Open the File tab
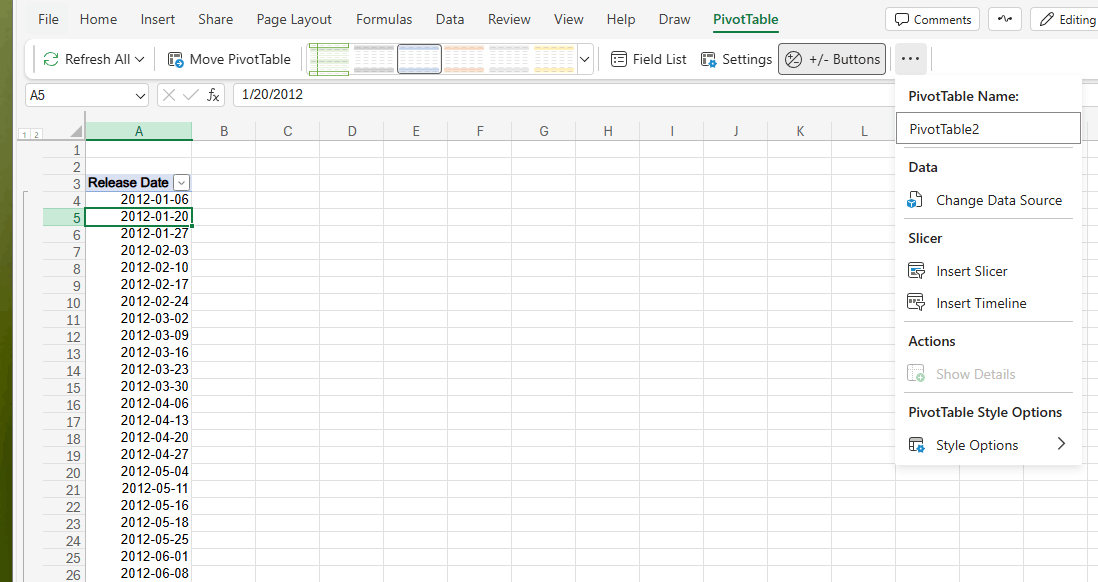The height and width of the screenshot is (582, 1098). 48,20
